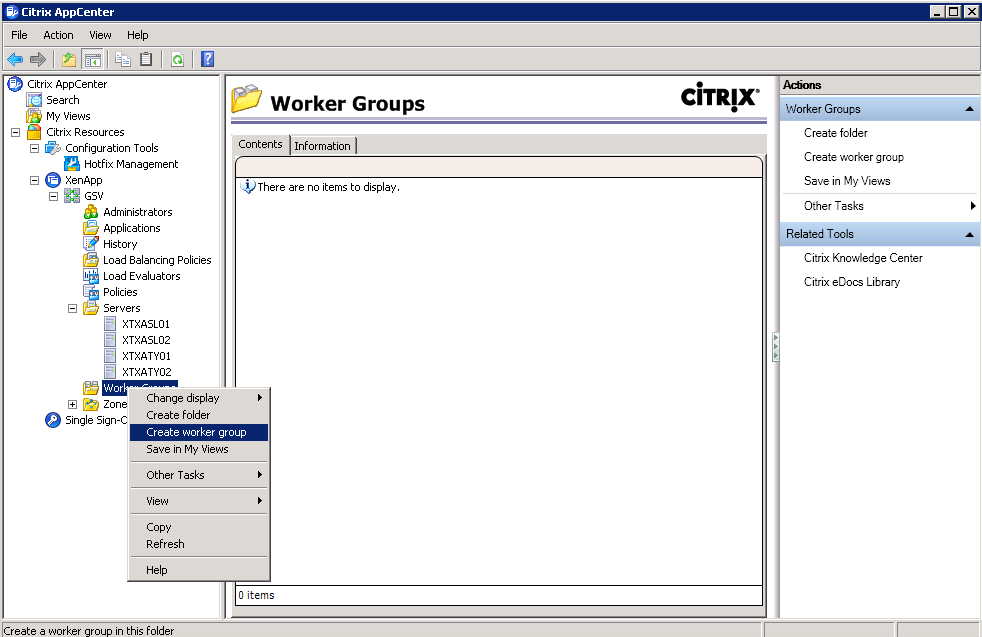Open Citrix Knowledge Center link
Viewport: 982px width, 637px height.
pos(863,258)
